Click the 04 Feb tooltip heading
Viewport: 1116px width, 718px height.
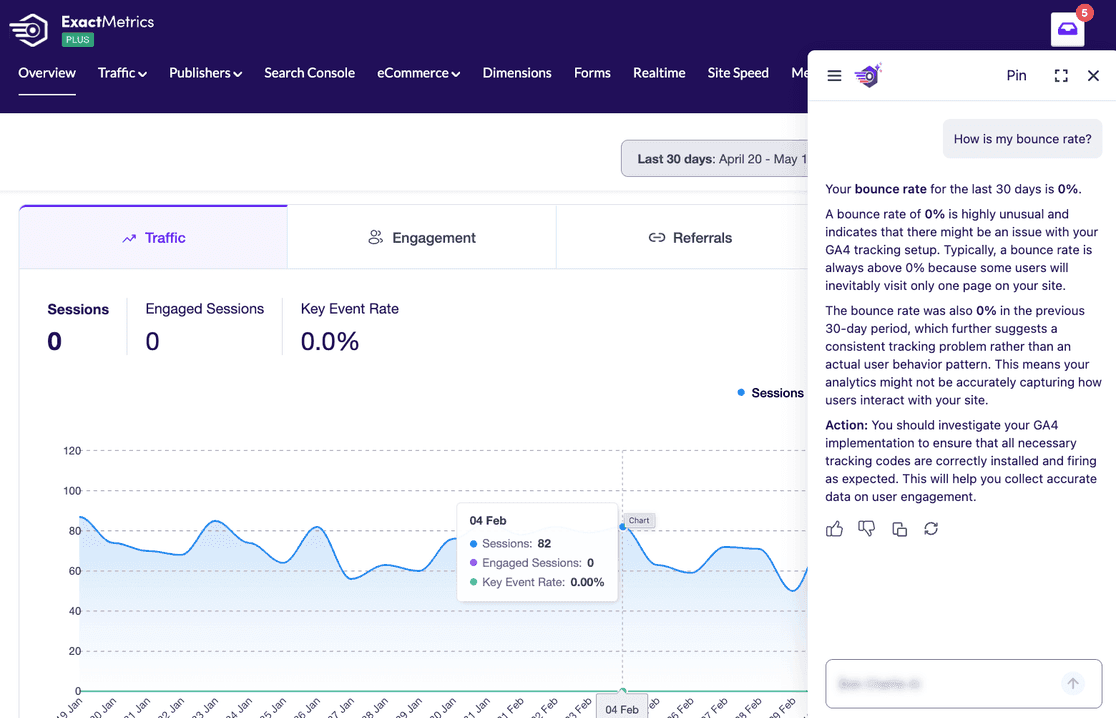[x=488, y=520]
